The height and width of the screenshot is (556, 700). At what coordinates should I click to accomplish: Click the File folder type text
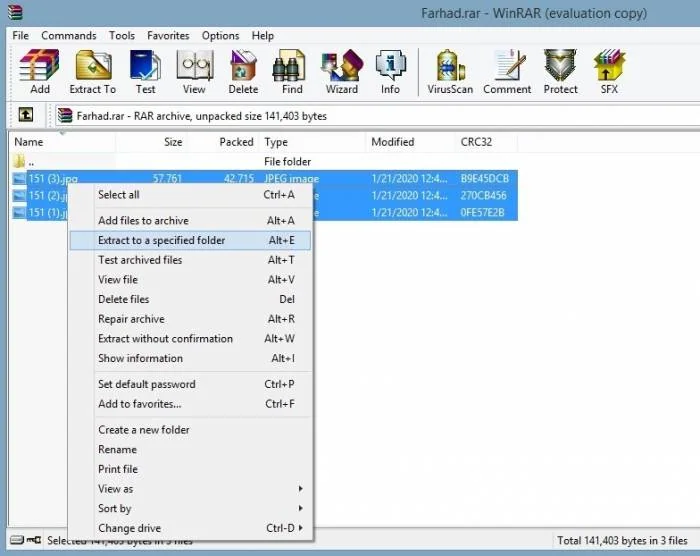pos(288,162)
